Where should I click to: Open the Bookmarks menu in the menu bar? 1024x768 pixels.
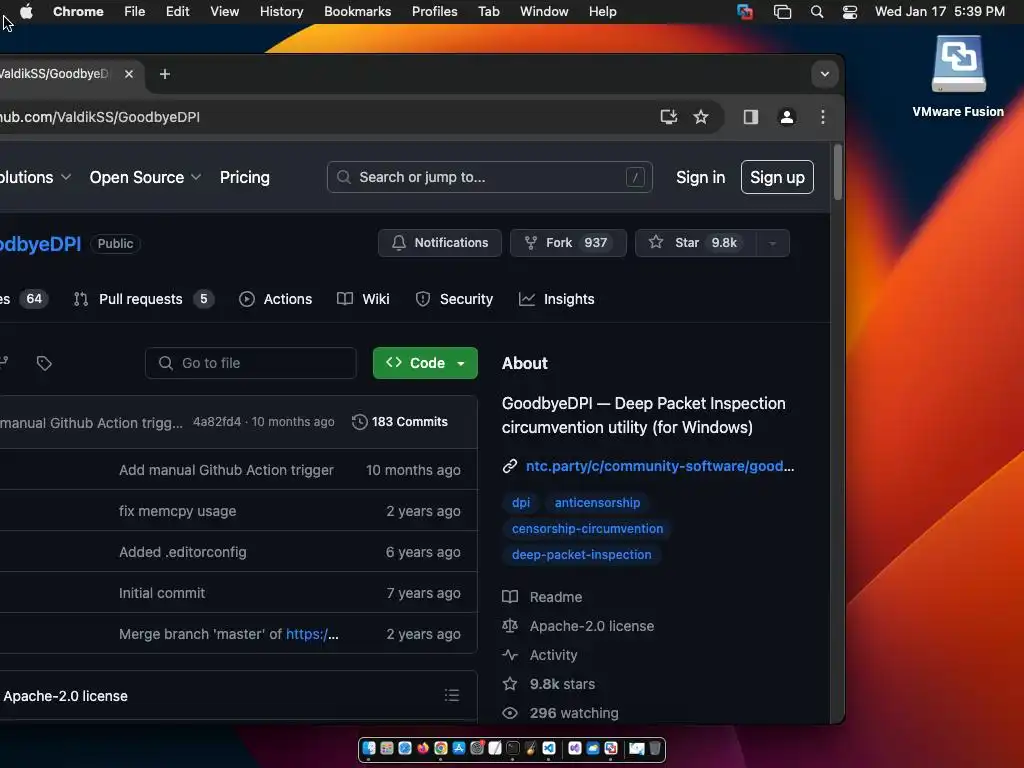click(x=357, y=12)
